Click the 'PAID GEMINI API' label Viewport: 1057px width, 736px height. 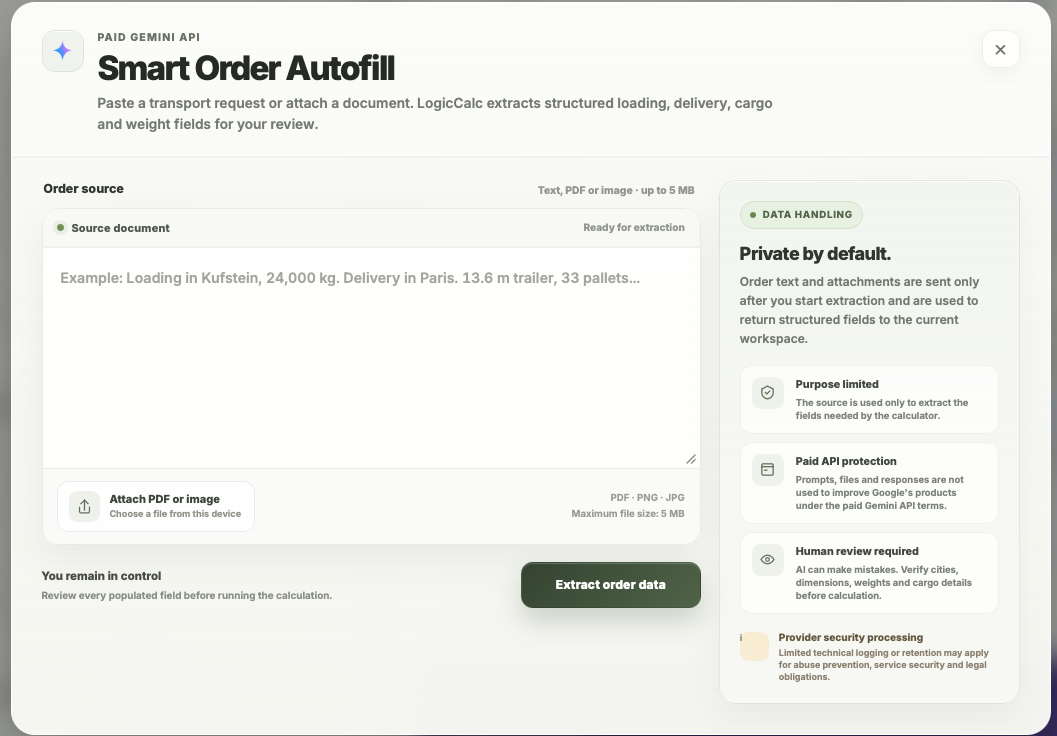point(149,37)
